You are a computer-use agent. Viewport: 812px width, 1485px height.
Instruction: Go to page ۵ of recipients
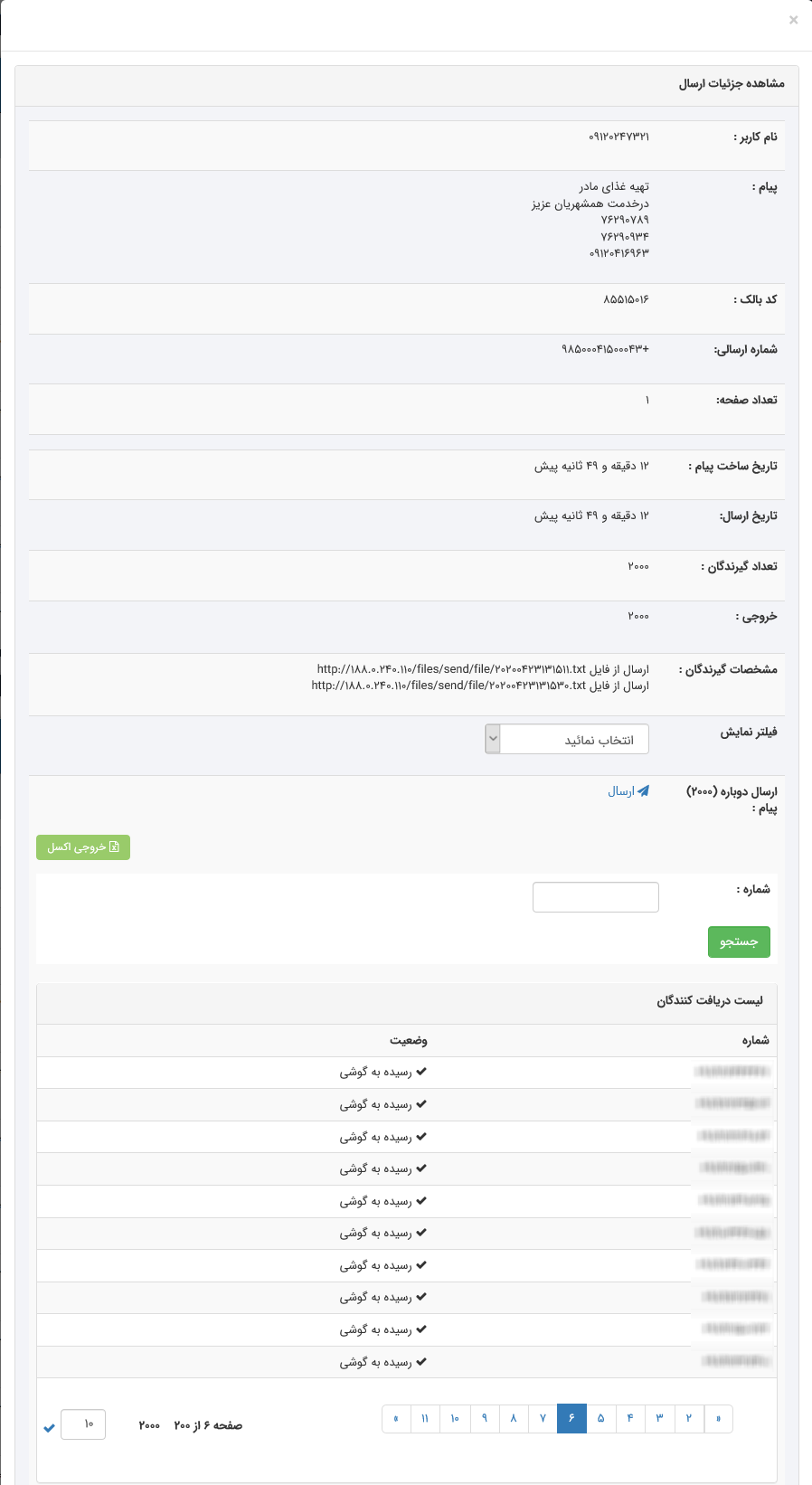[600, 1418]
